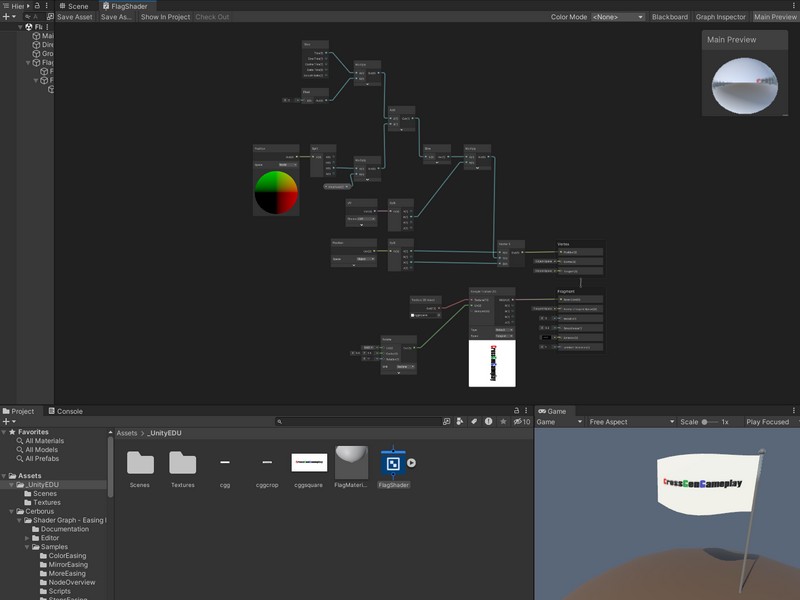The width and height of the screenshot is (800, 600).
Task: Expand FlagShader sub-assets arrow button
Action: 412,463
